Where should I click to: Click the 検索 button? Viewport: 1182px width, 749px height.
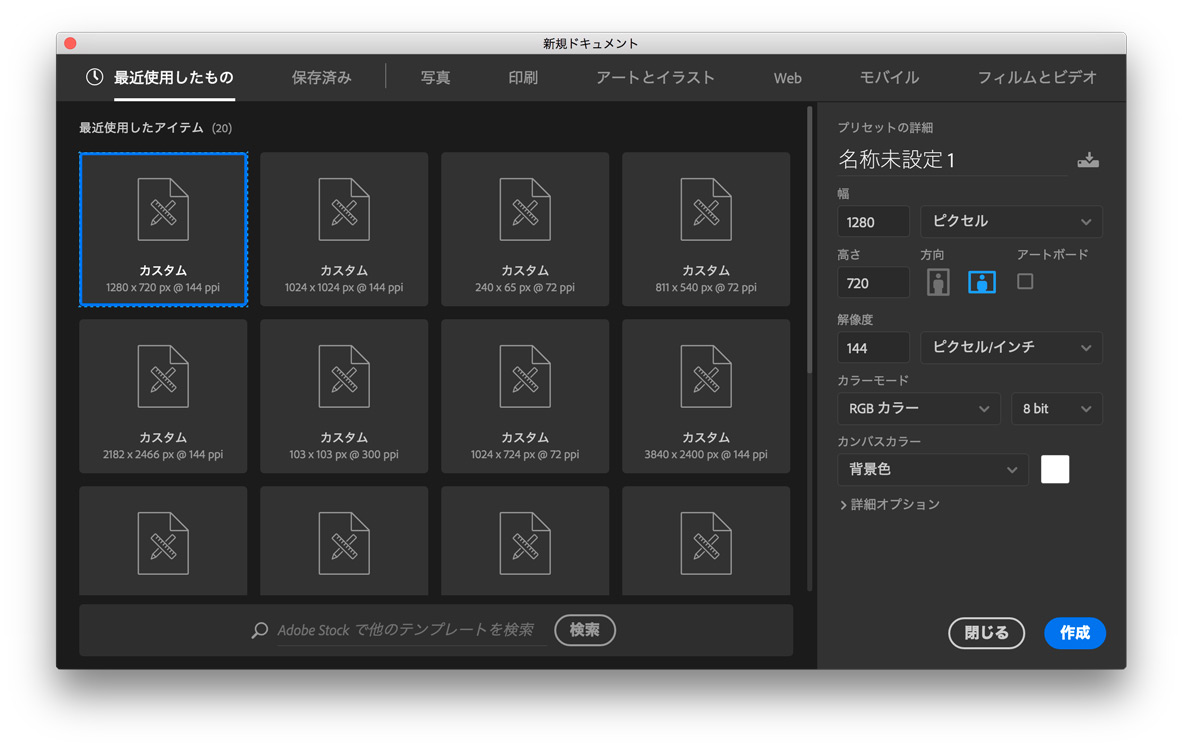click(x=585, y=630)
